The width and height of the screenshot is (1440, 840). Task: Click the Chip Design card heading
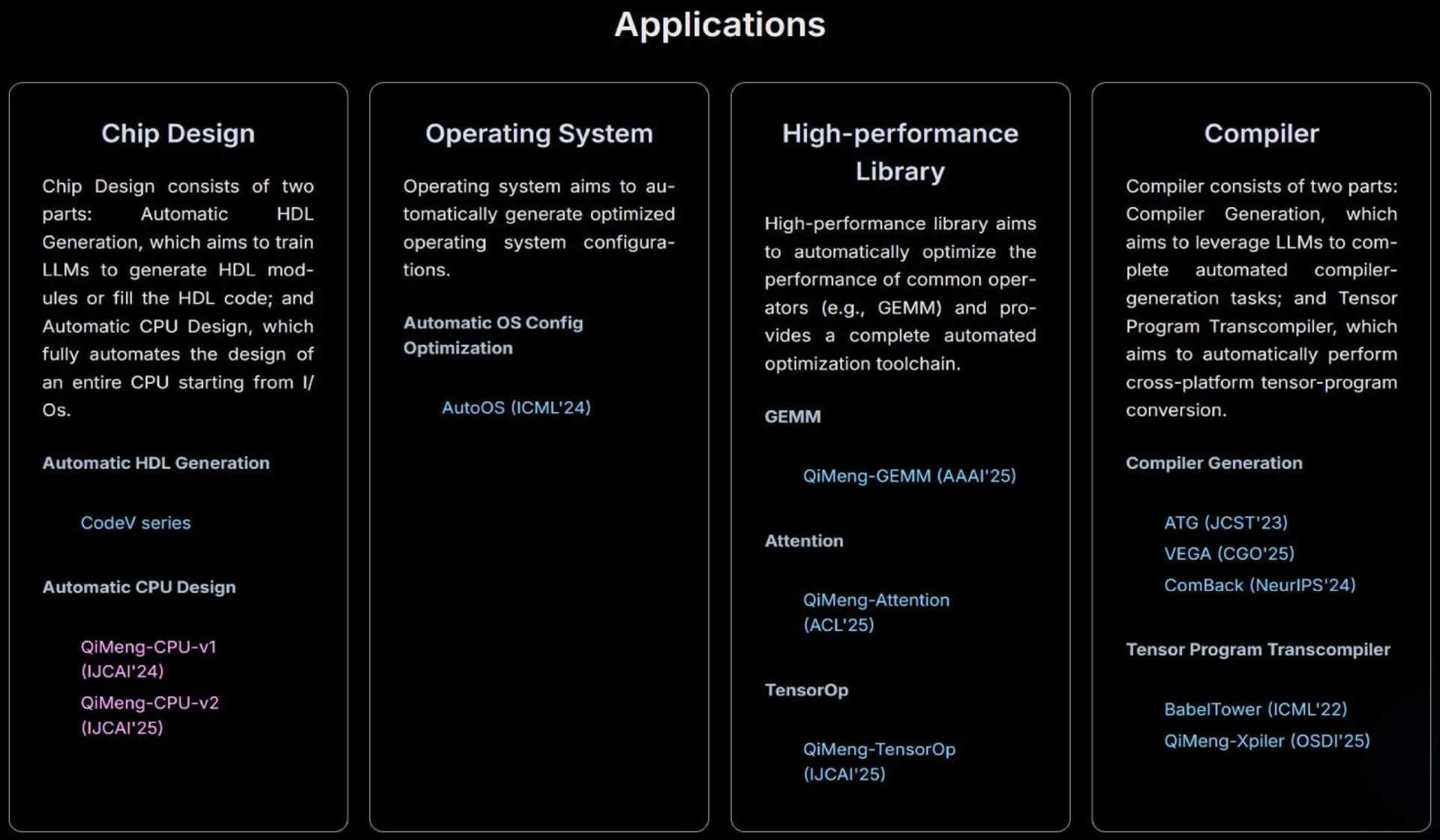[x=178, y=133]
